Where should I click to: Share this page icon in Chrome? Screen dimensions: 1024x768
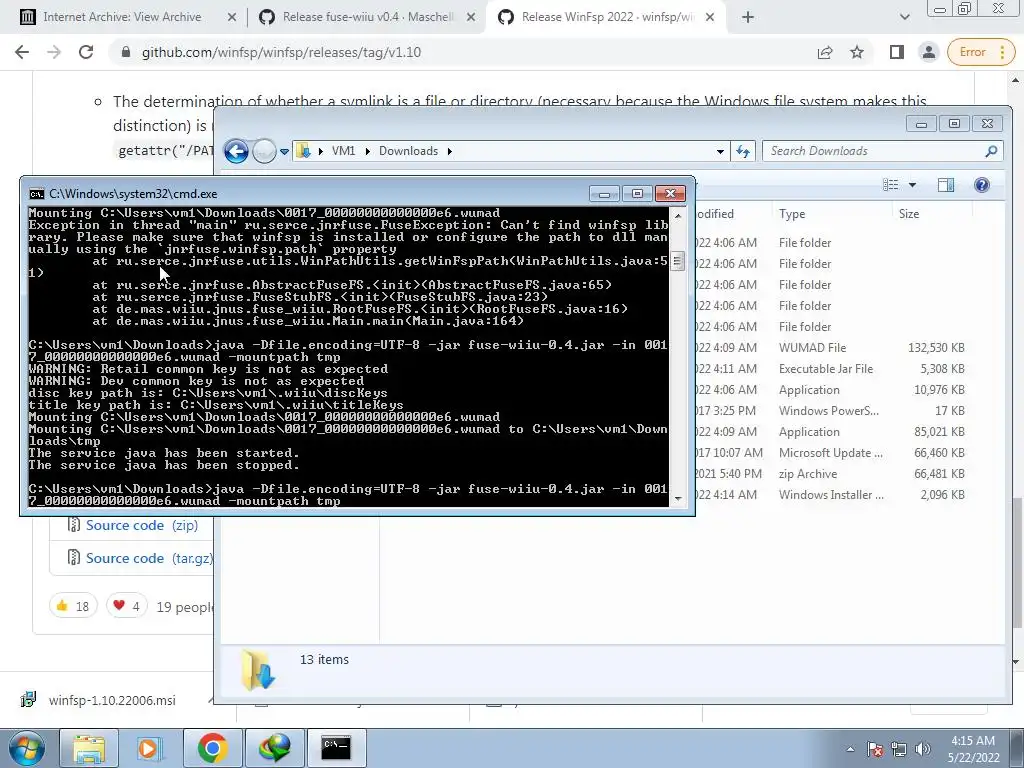coord(825,52)
